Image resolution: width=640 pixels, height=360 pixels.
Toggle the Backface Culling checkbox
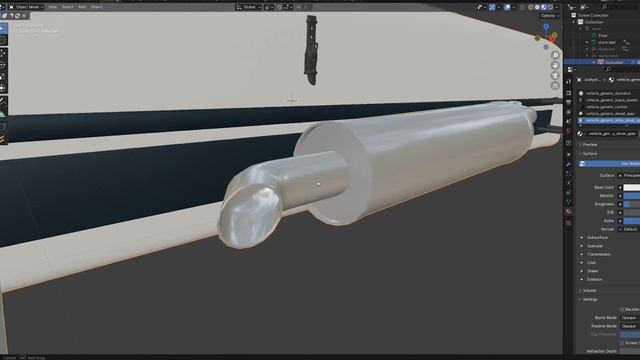point(622,309)
